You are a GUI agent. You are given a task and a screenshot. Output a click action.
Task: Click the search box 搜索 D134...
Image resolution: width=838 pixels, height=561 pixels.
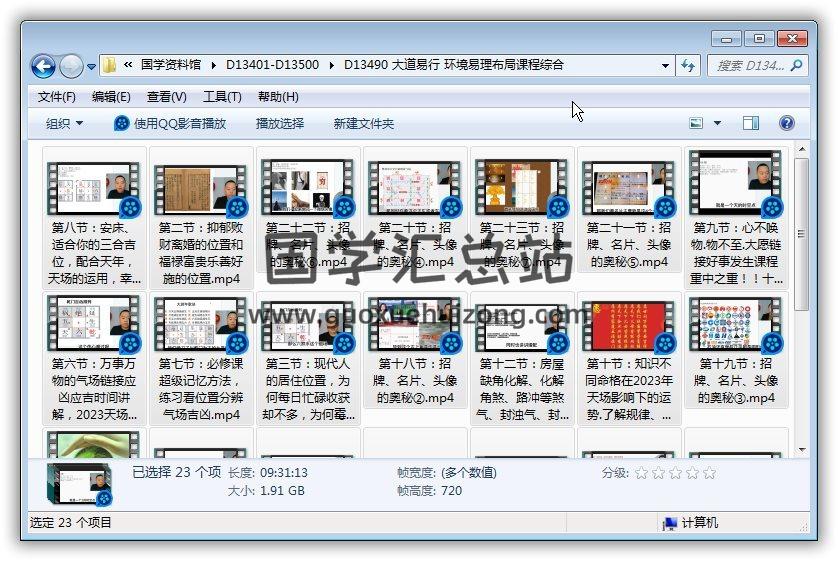tap(750, 66)
